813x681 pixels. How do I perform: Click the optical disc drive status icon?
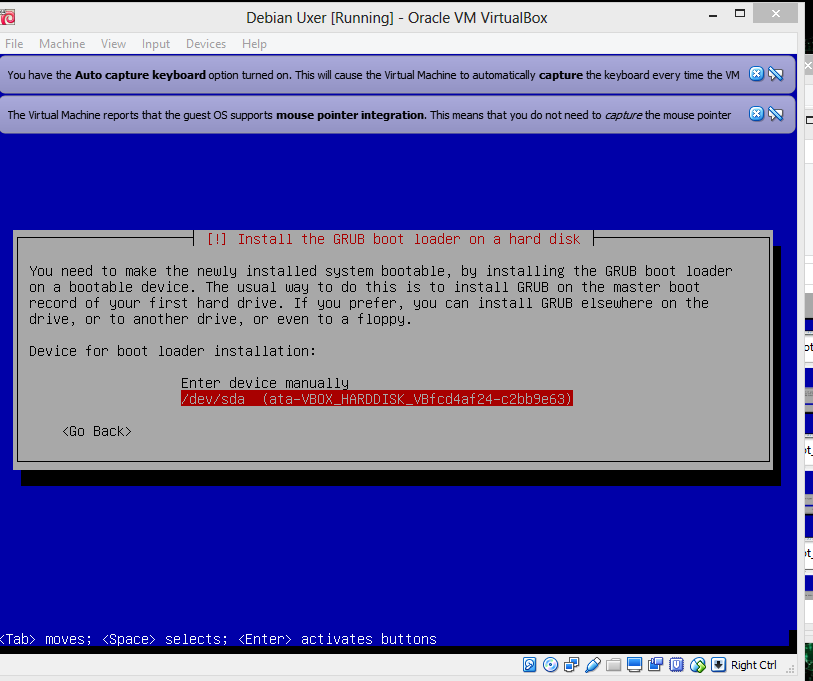coord(550,664)
